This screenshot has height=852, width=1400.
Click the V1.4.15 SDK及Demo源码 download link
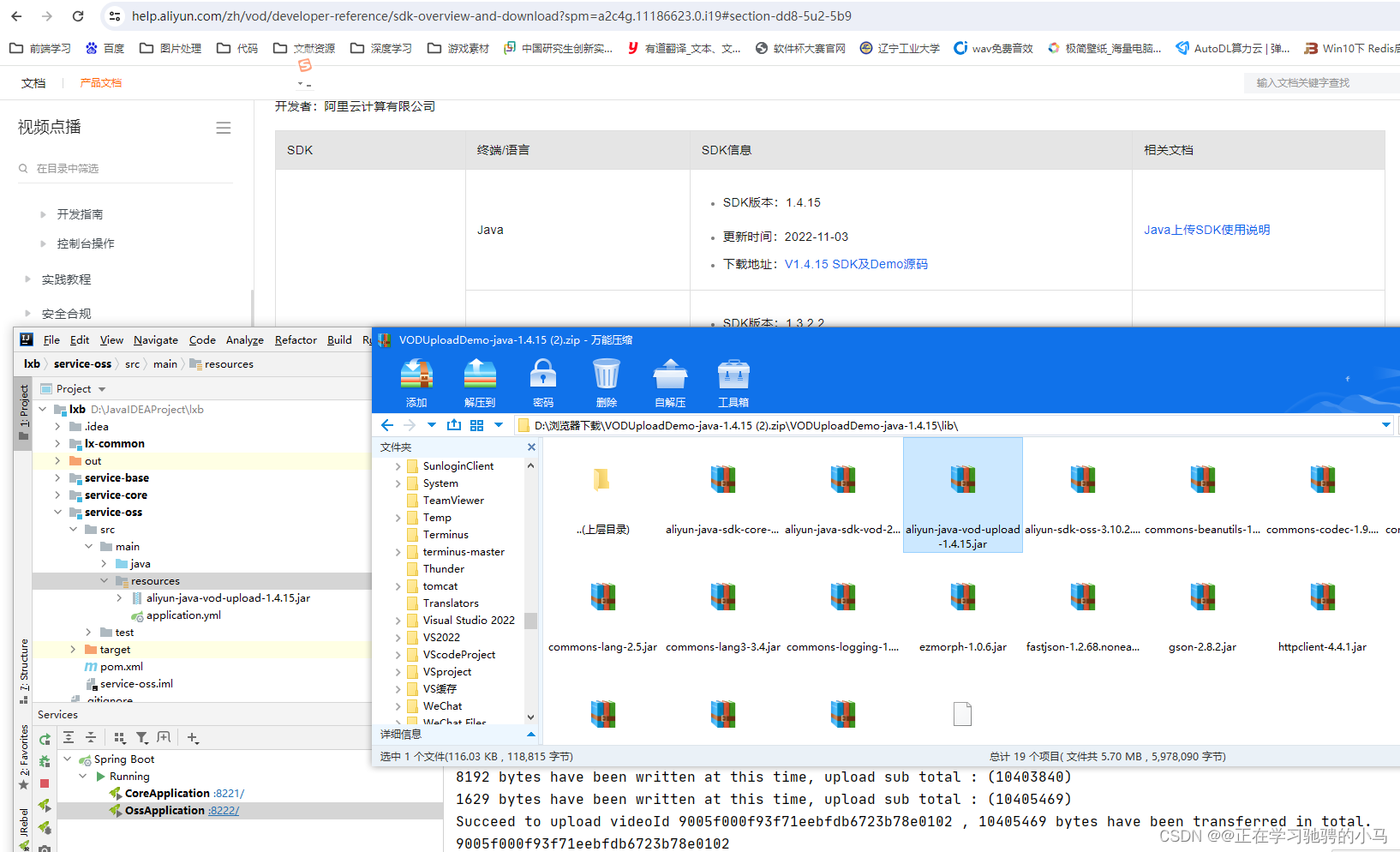pyautogui.click(x=856, y=264)
